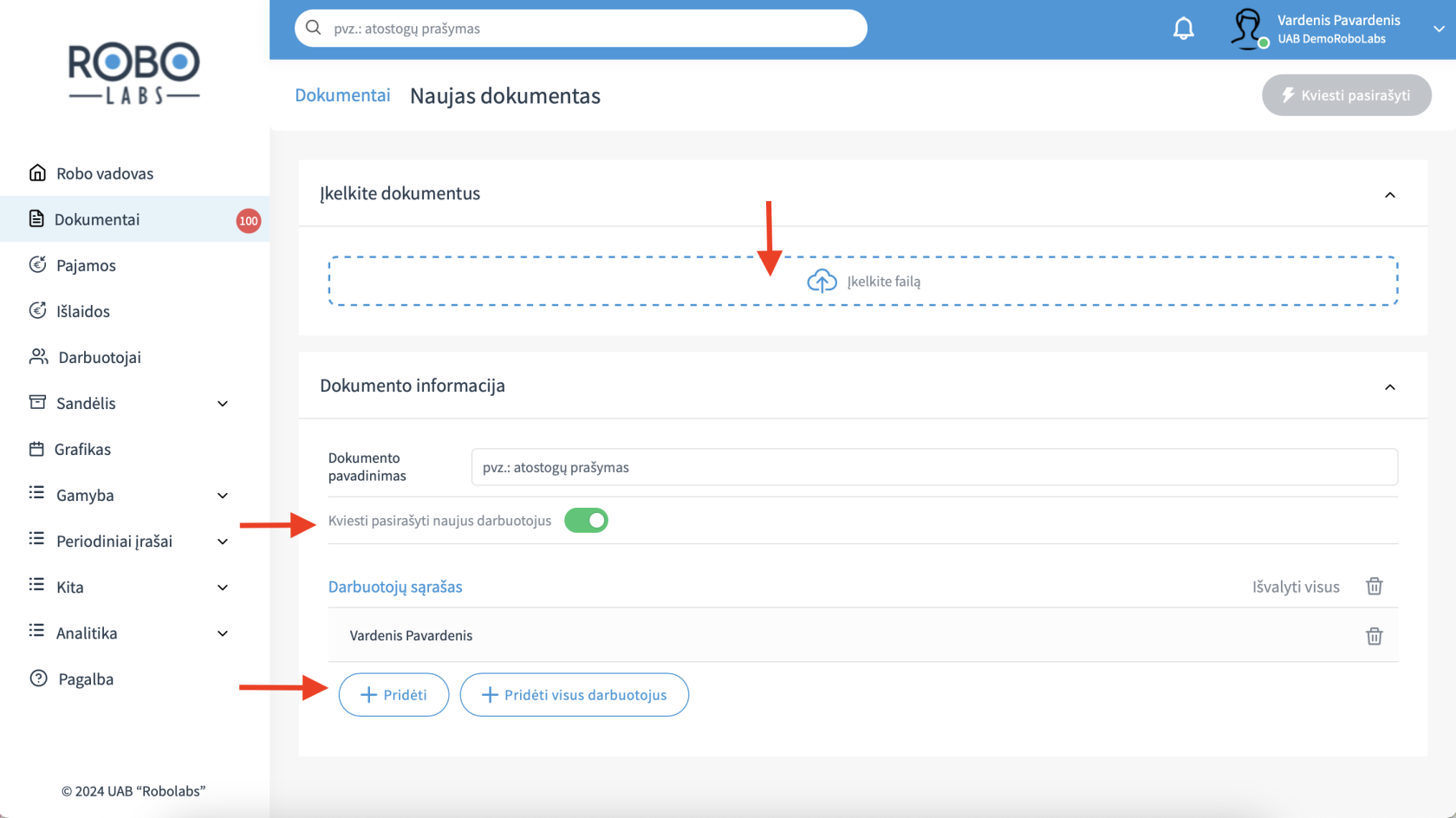Click the RoboLabs logo
Image resolution: width=1456 pixels, height=818 pixels.
click(134, 74)
